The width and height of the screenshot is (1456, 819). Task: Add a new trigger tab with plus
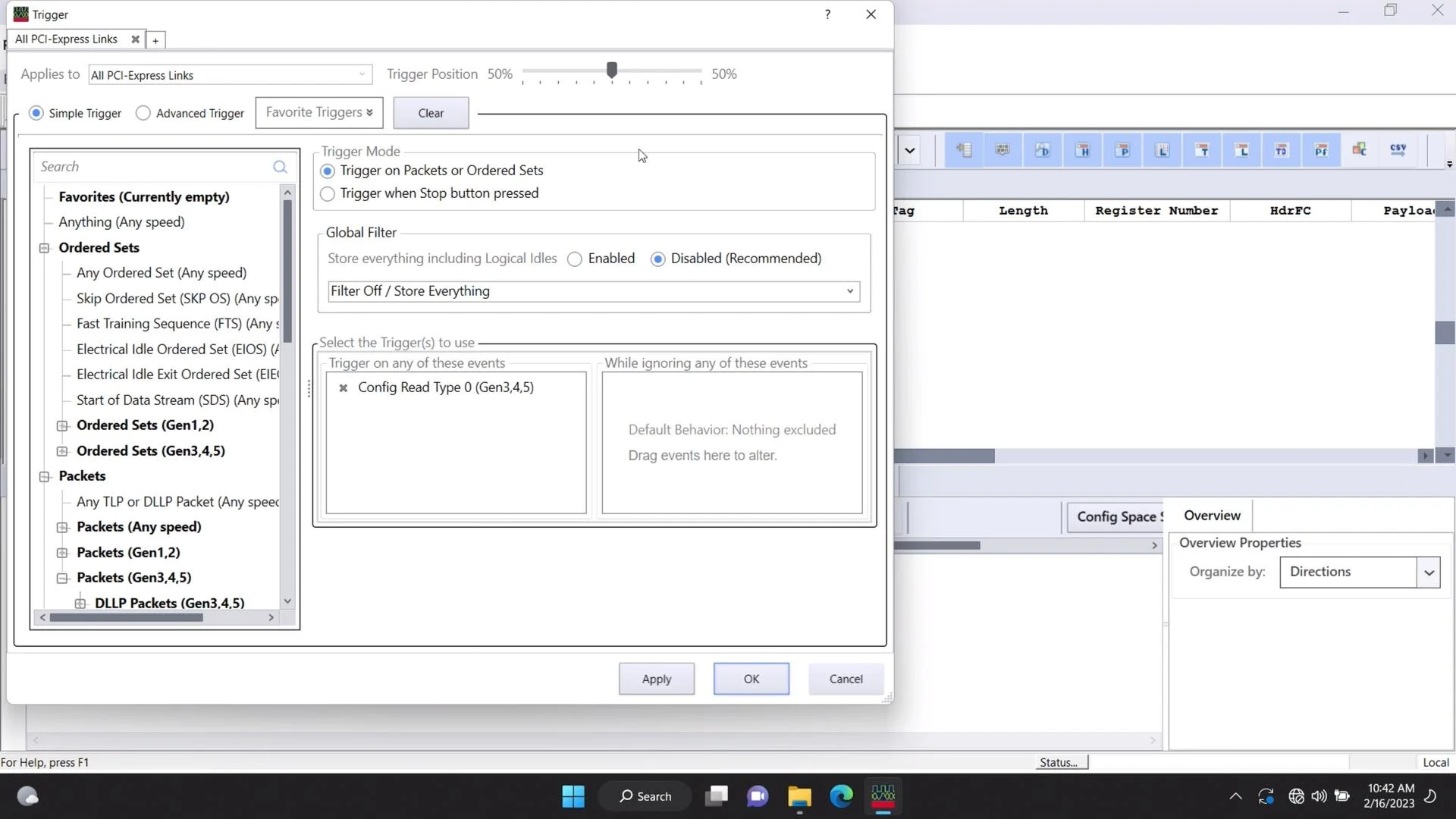coord(155,40)
